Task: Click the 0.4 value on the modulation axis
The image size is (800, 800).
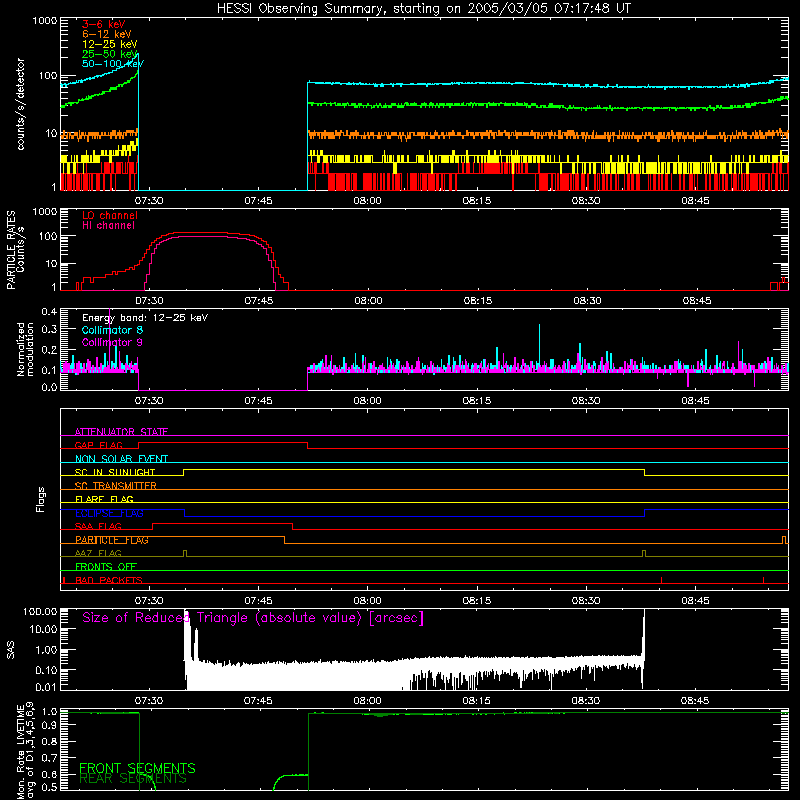Action: click(x=49, y=312)
